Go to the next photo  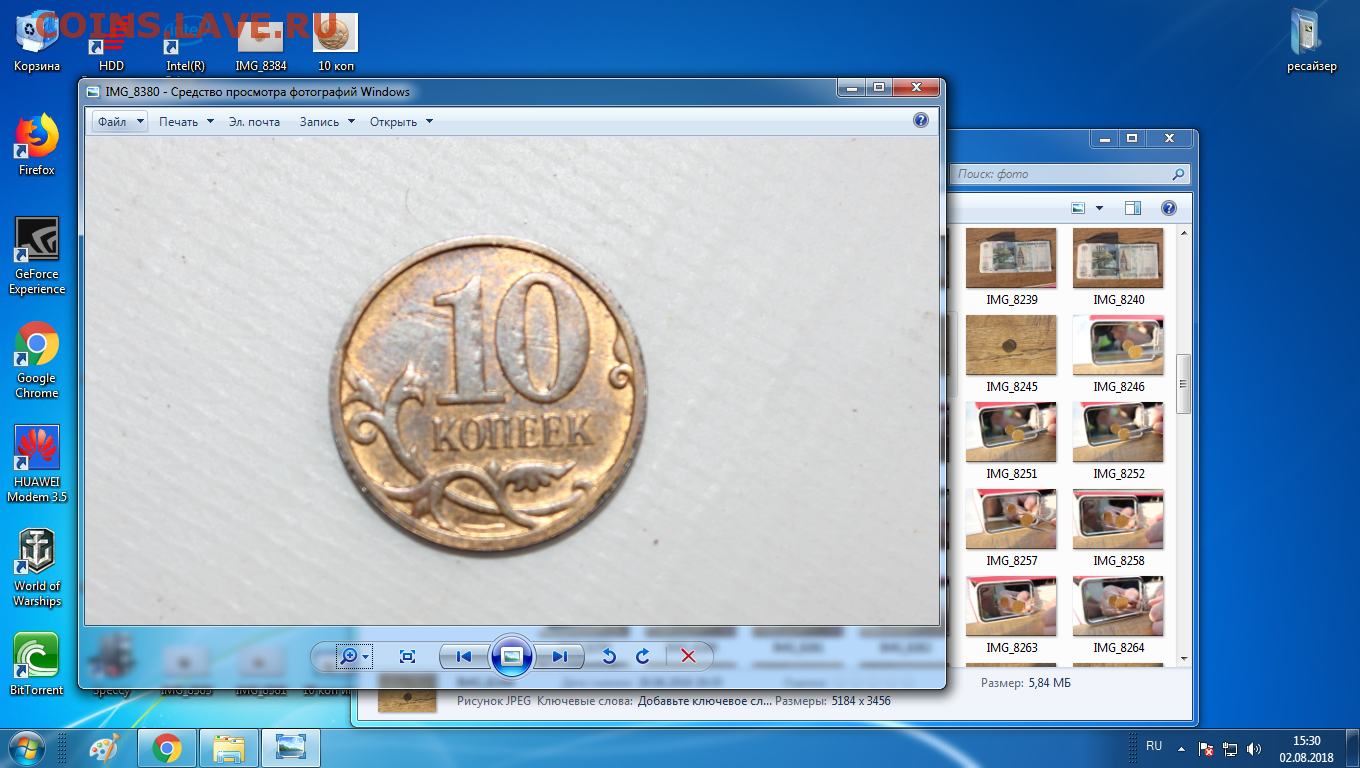point(559,656)
